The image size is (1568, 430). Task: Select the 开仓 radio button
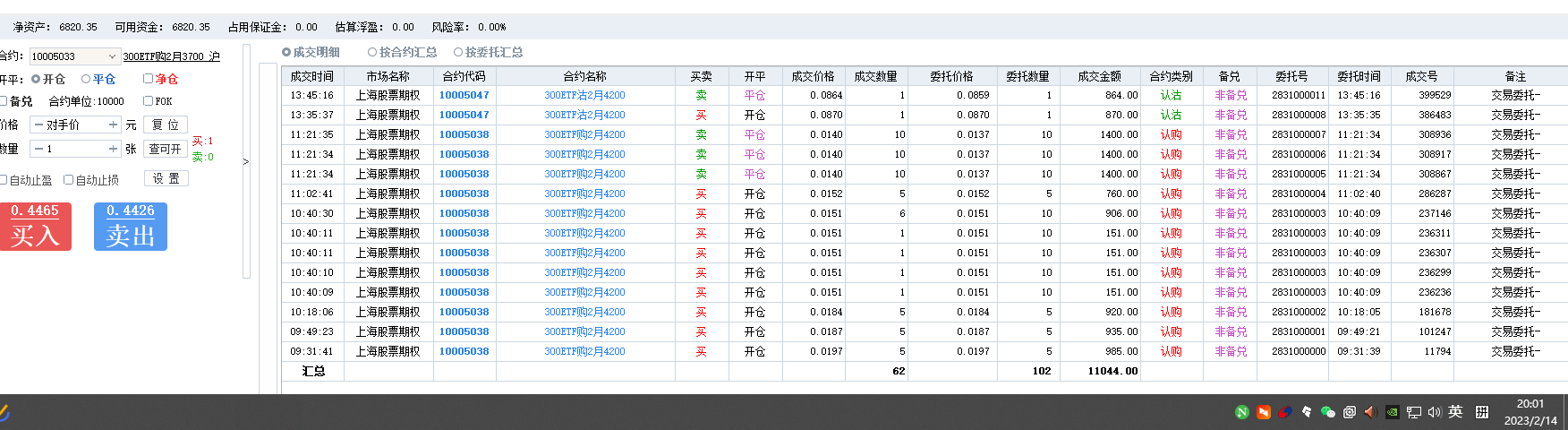click(37, 79)
